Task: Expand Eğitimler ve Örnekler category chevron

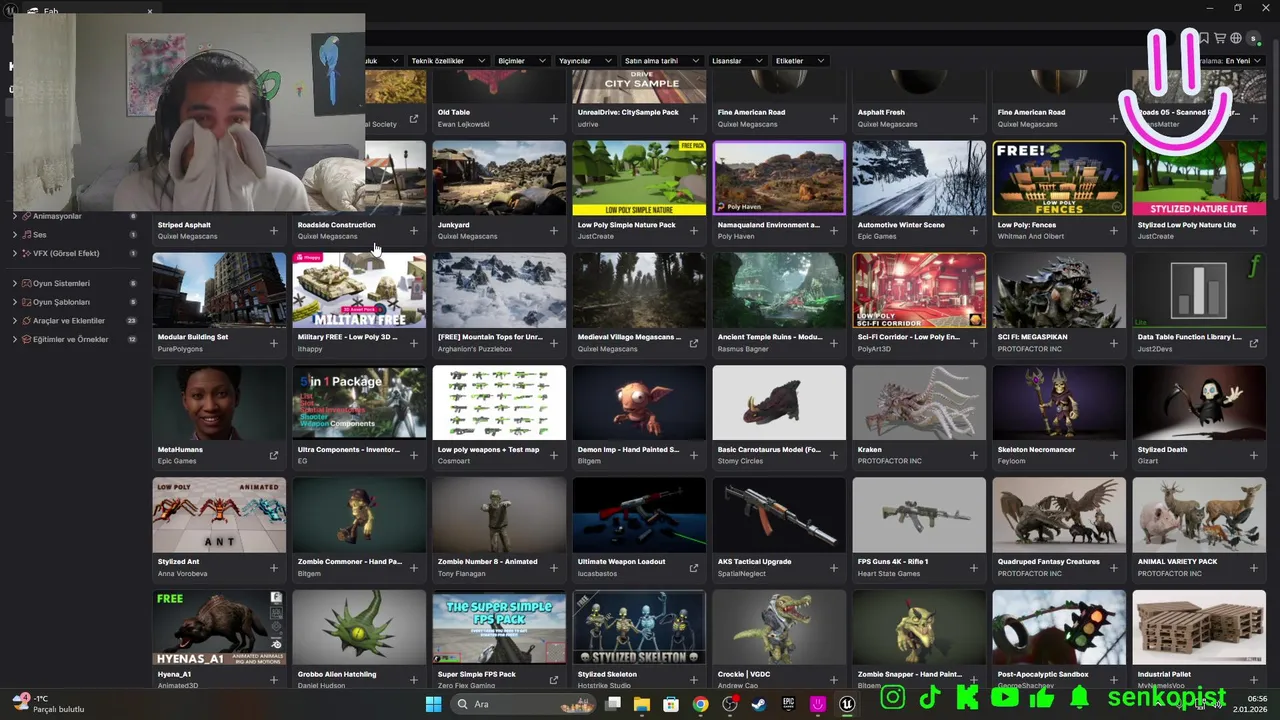Action: click(x=14, y=339)
